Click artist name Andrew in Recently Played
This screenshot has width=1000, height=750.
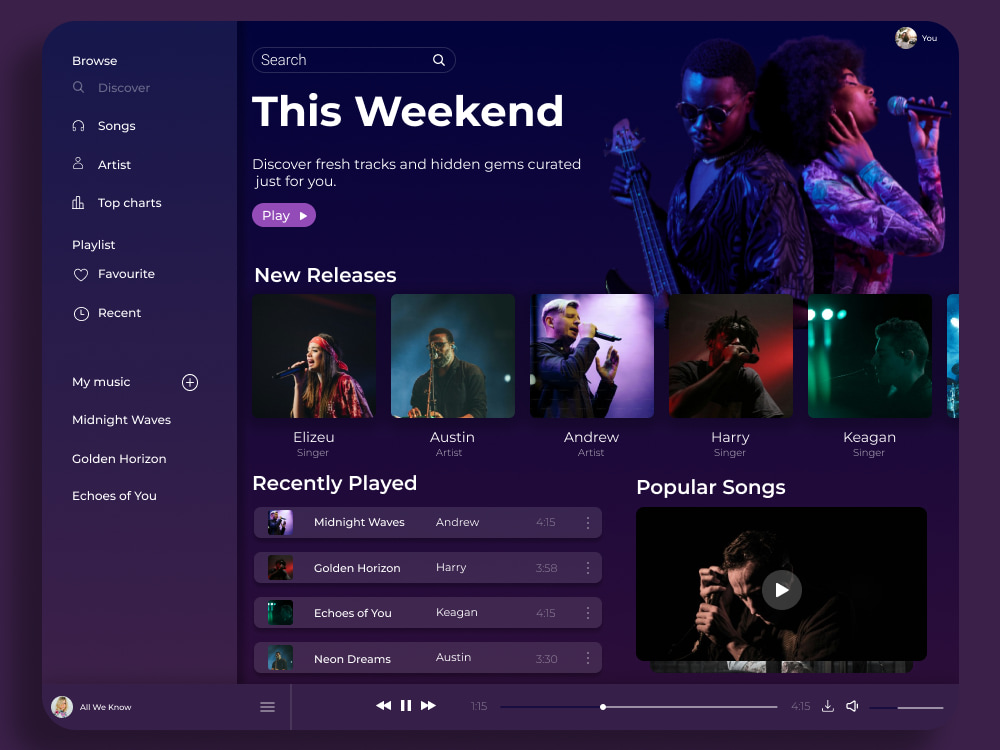[x=457, y=522]
